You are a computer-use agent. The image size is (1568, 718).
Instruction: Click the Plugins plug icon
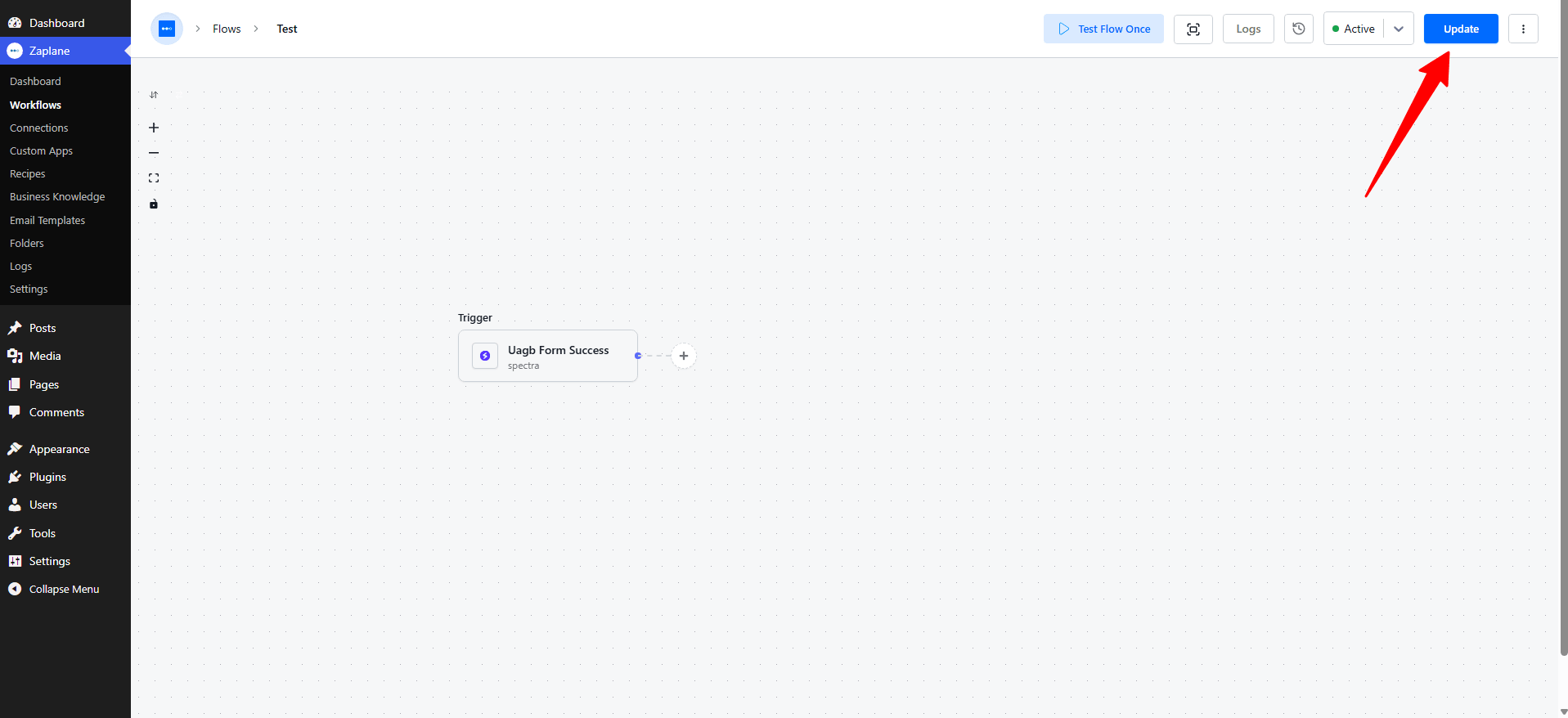pos(15,477)
